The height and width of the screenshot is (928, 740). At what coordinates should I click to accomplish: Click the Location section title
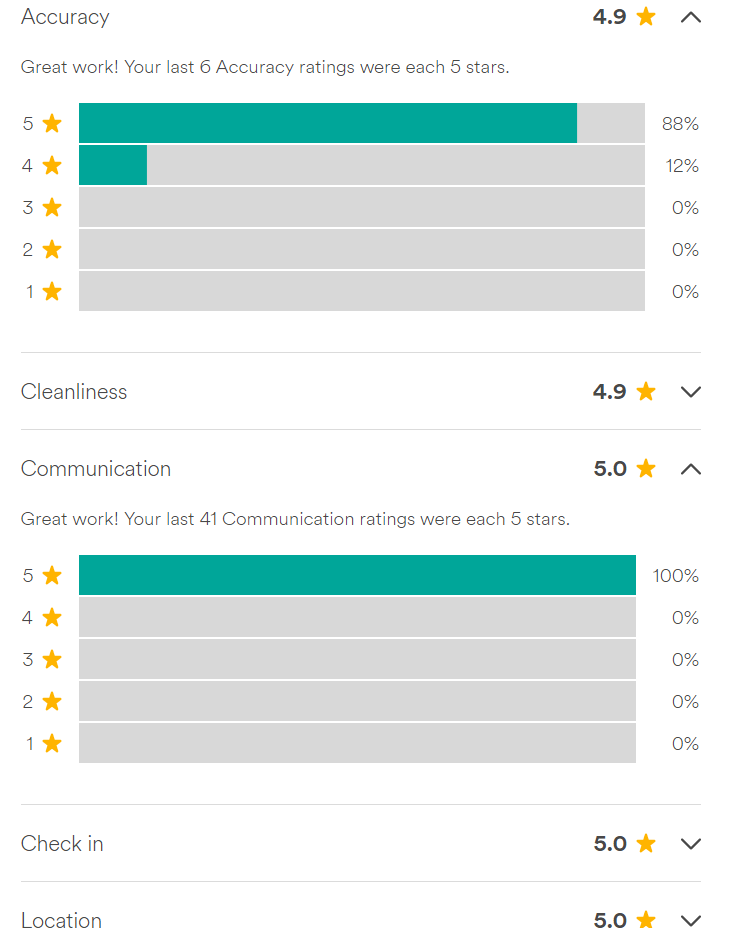61,920
